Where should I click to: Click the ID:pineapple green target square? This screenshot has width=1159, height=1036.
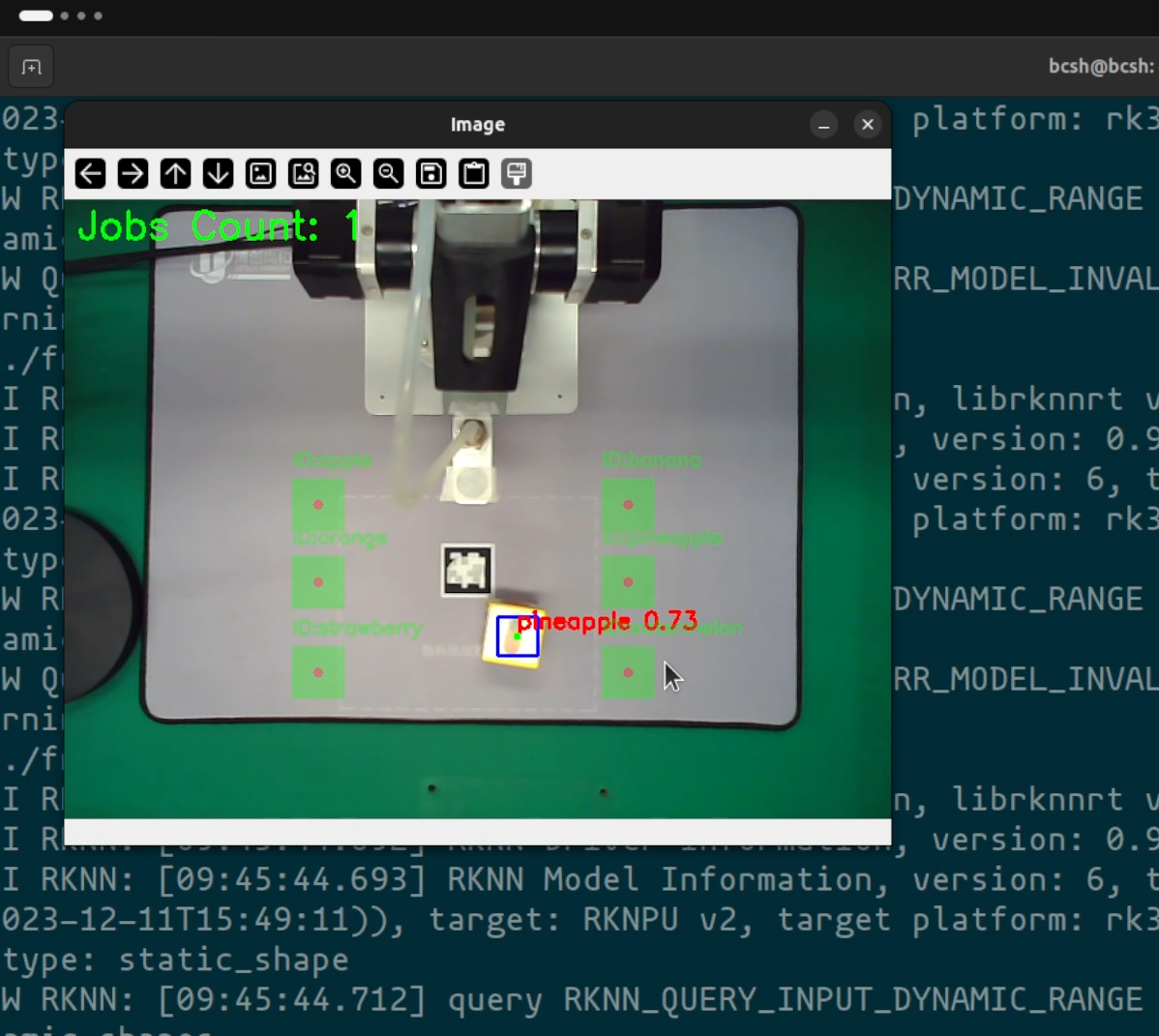(x=628, y=582)
